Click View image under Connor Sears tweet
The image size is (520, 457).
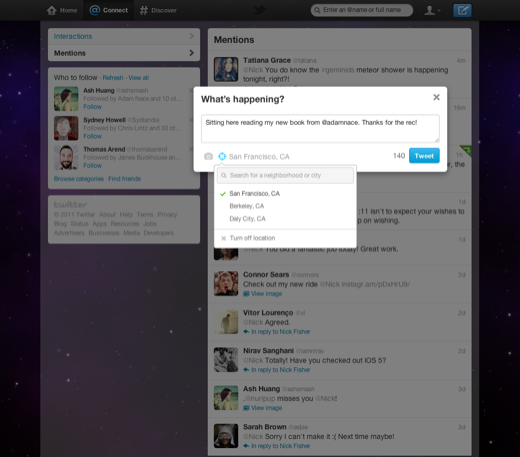pyautogui.click(x=263, y=294)
